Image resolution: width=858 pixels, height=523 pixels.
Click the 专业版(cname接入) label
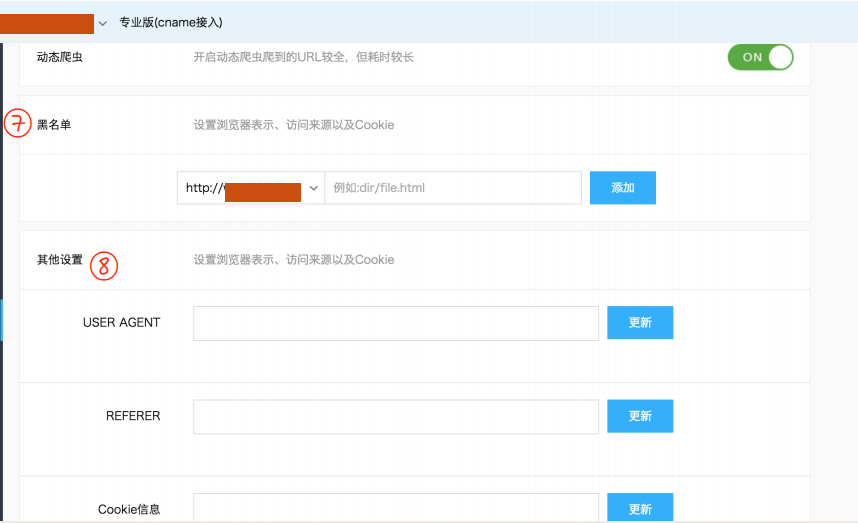(x=171, y=22)
